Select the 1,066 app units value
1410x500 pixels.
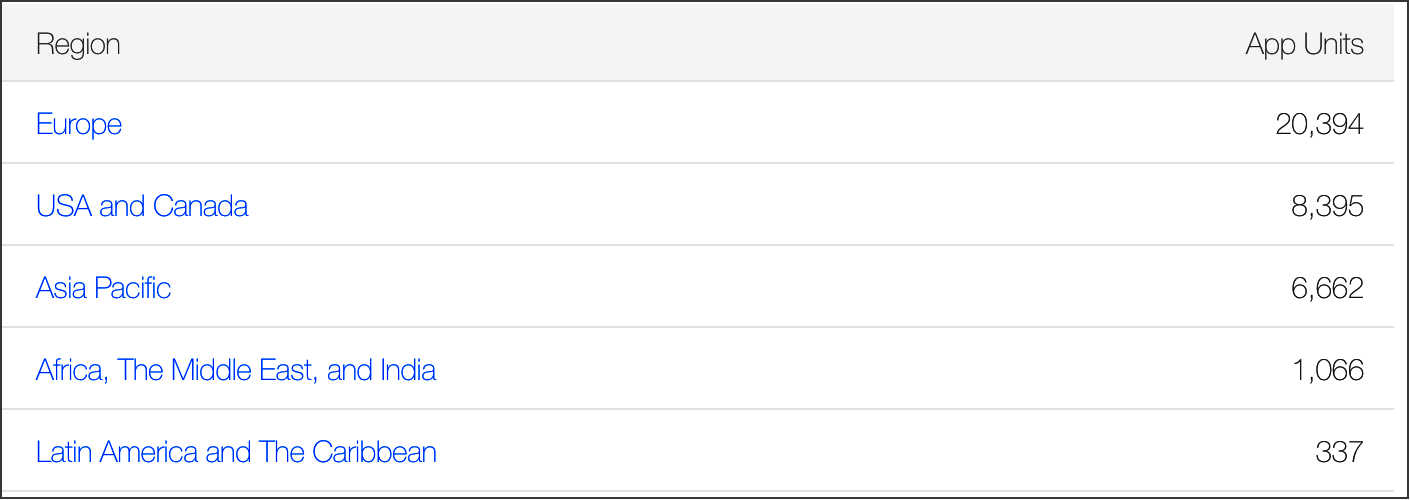click(1328, 370)
